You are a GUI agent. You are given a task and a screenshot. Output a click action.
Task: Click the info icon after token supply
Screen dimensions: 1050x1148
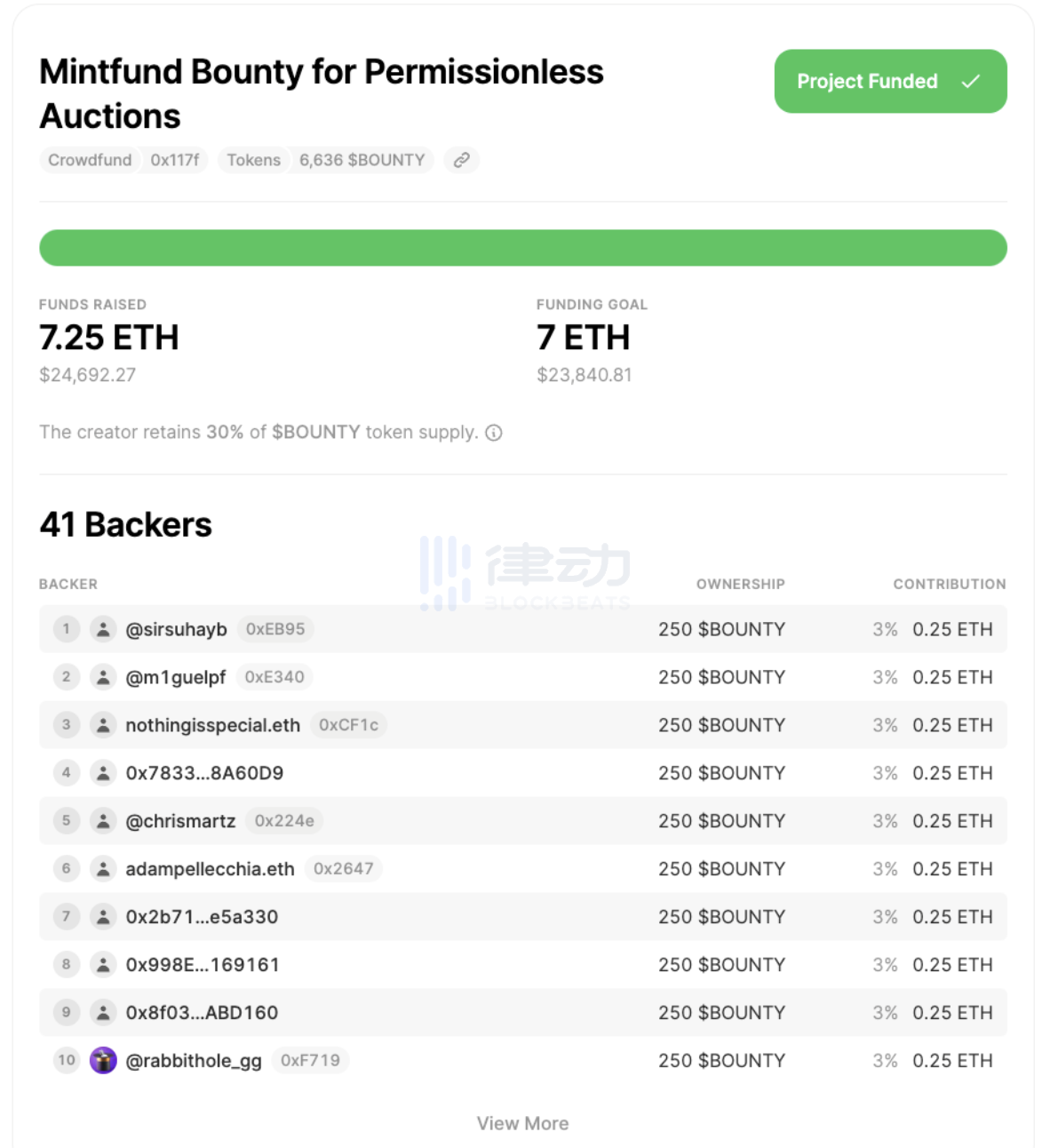click(494, 433)
